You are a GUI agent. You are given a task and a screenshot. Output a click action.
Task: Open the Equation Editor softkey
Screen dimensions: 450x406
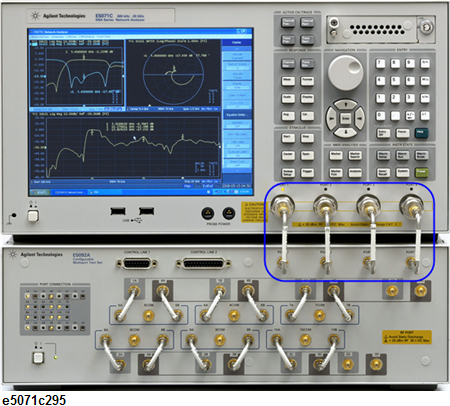point(237,115)
